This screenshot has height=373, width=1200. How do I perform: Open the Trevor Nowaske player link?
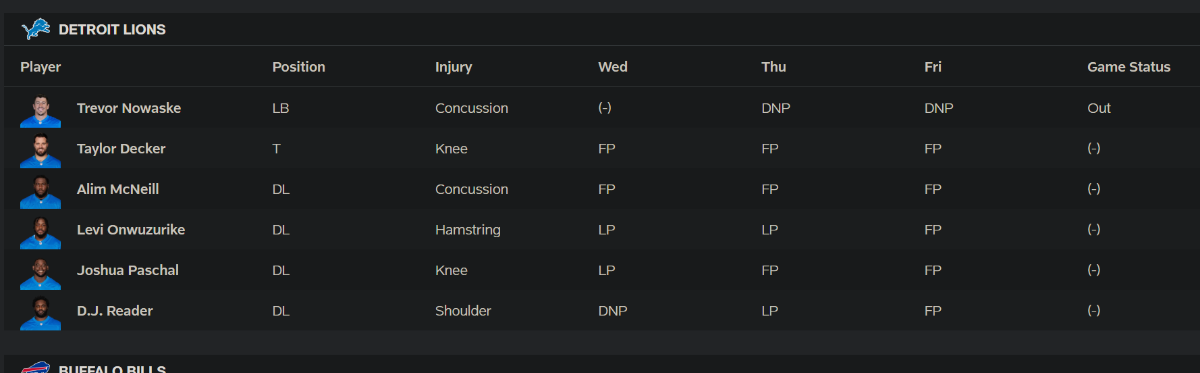pyautogui.click(x=129, y=108)
